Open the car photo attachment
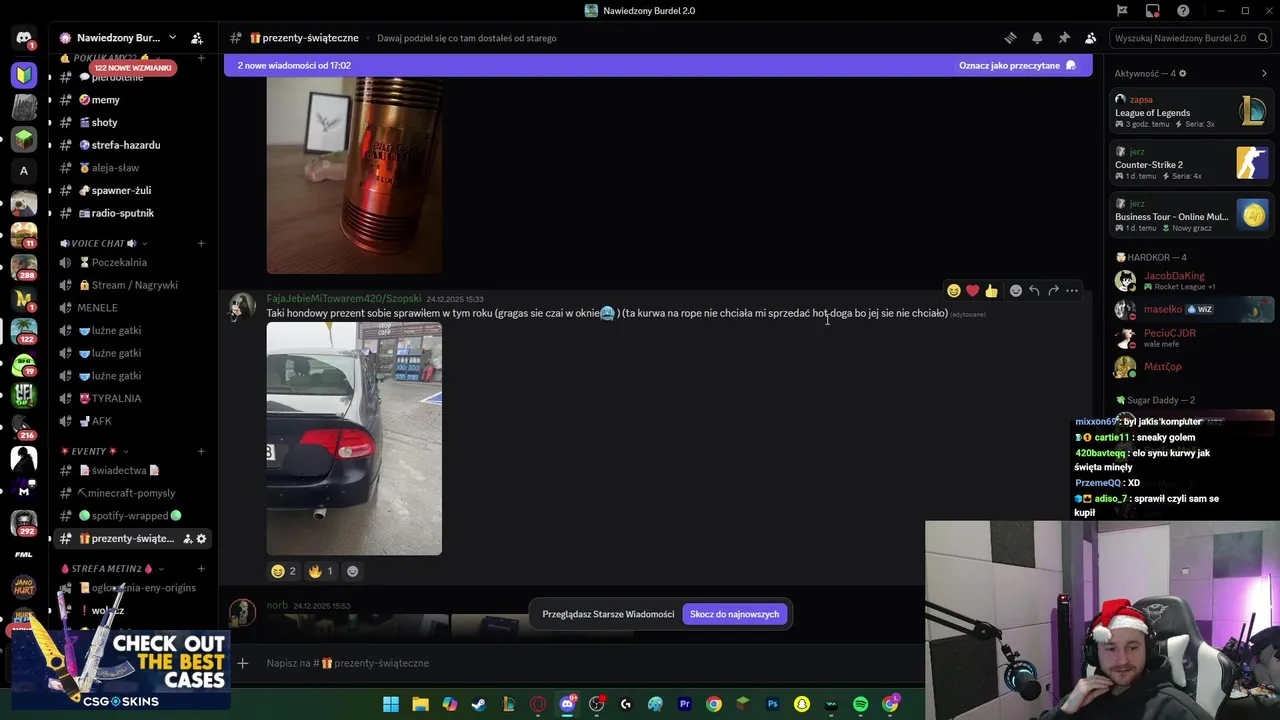The height and width of the screenshot is (720, 1280). tap(354, 438)
